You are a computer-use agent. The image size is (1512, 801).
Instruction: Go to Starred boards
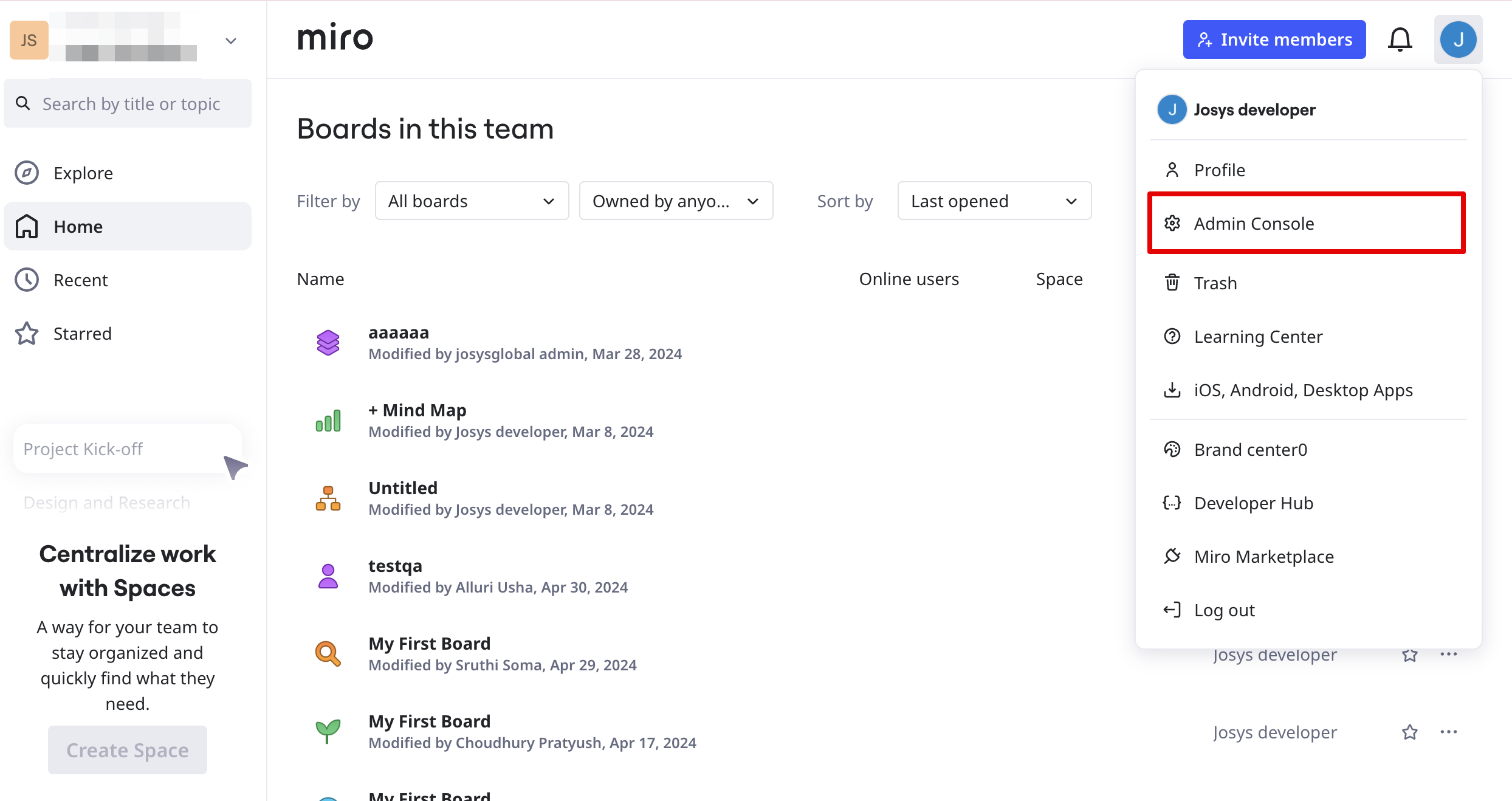82,334
